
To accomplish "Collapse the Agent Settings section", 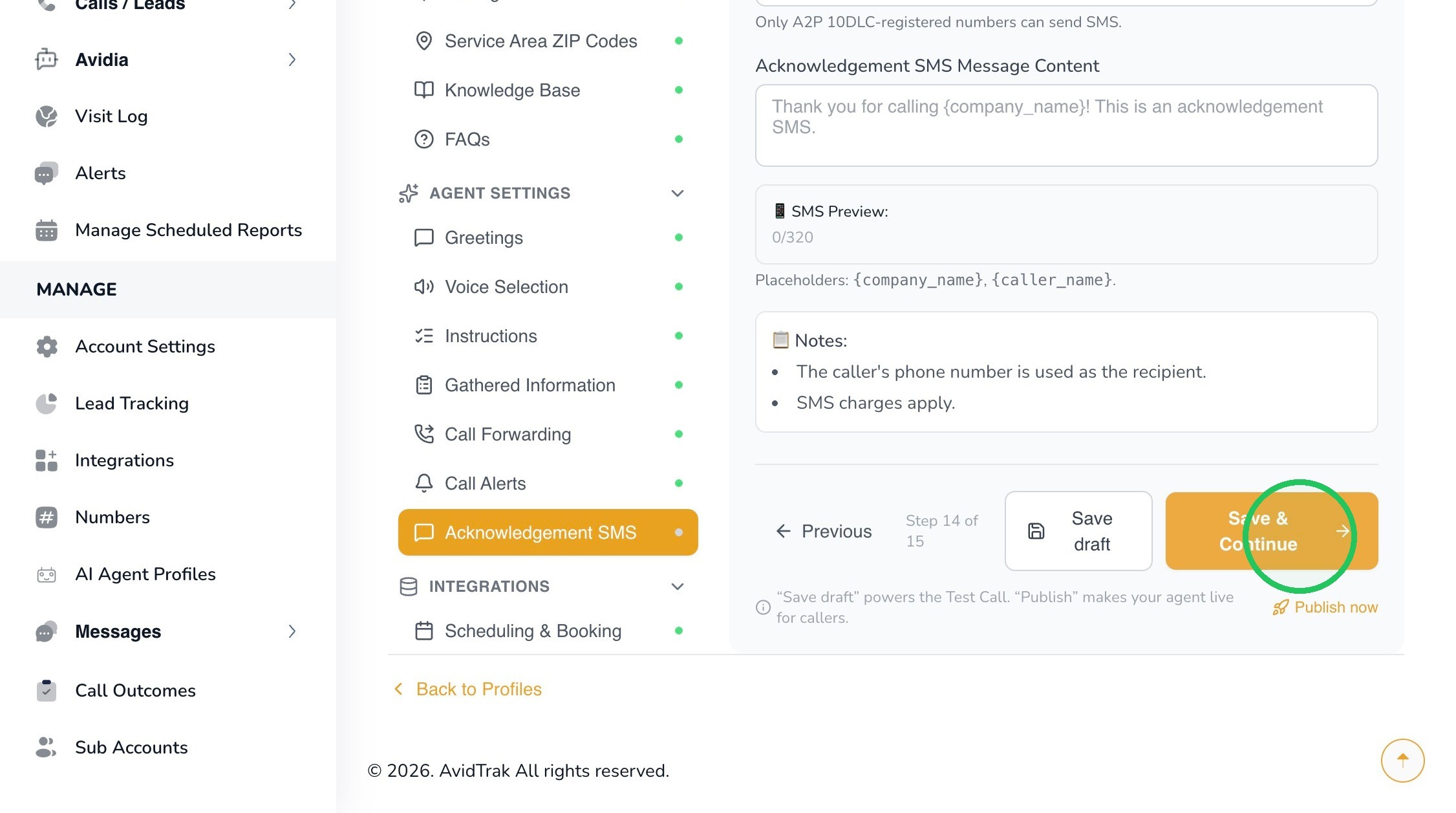I will click(x=678, y=193).
